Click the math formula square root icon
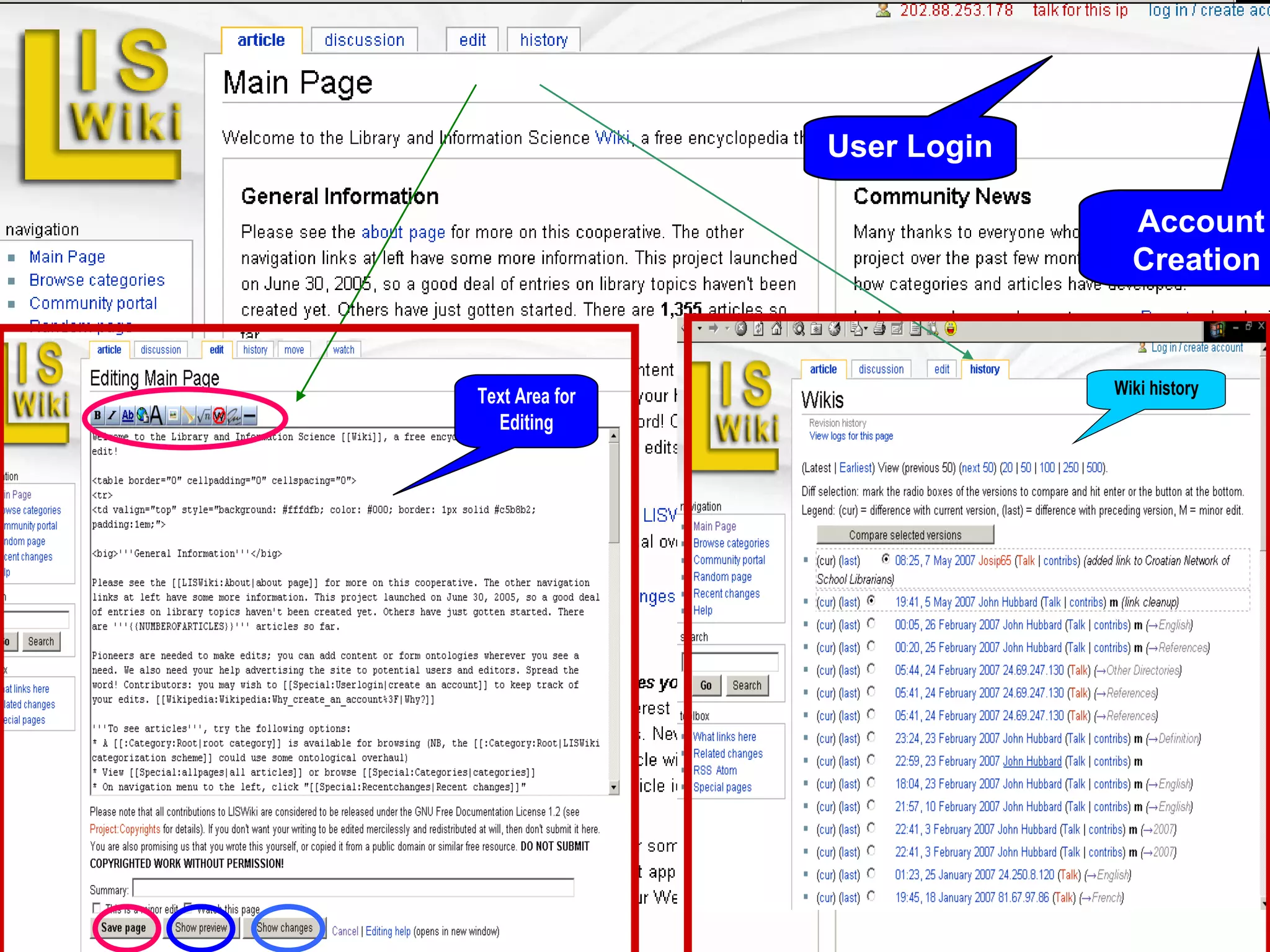Screen dimensions: 1270x952 [203, 416]
